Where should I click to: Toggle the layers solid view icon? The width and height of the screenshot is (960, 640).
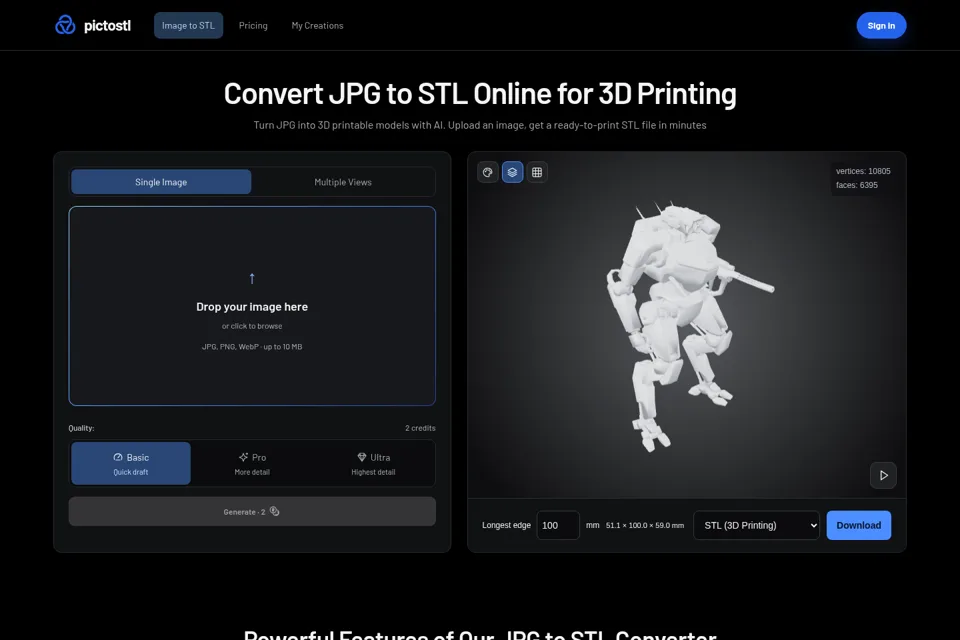tap(512, 172)
